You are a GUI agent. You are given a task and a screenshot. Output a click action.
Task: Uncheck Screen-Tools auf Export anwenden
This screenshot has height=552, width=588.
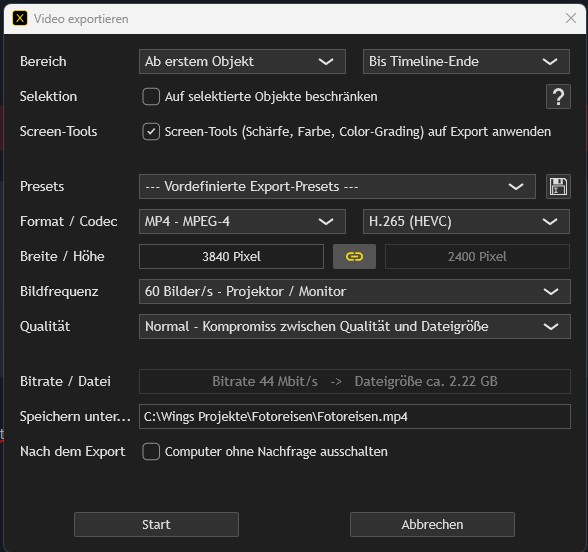point(151,132)
